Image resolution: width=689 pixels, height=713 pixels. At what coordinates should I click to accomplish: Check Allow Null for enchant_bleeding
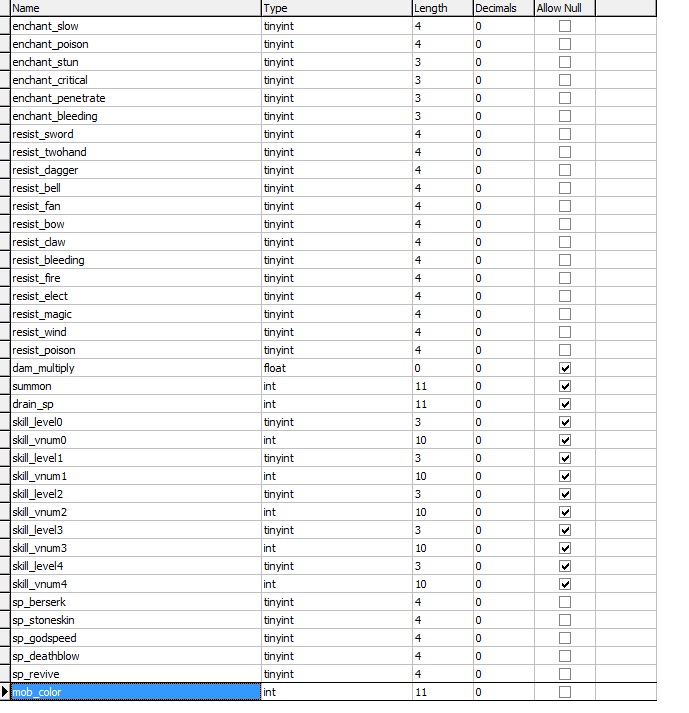pos(564,116)
